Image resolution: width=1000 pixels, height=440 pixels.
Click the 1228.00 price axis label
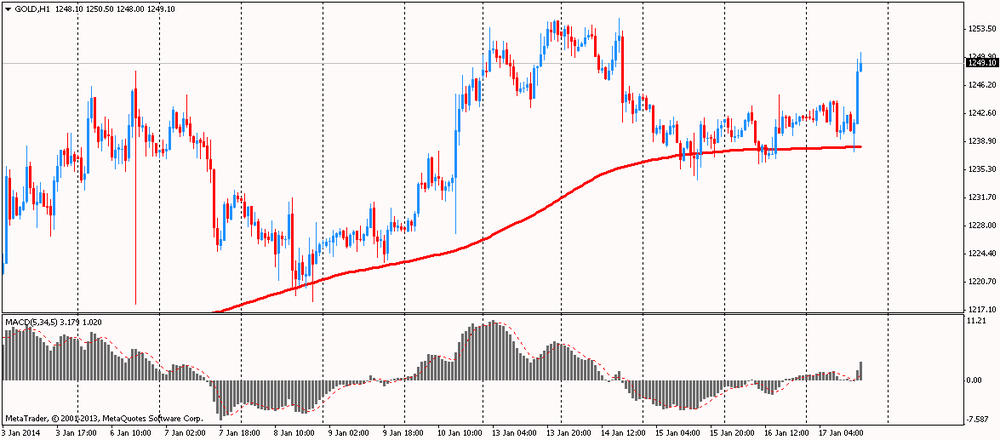click(982, 225)
